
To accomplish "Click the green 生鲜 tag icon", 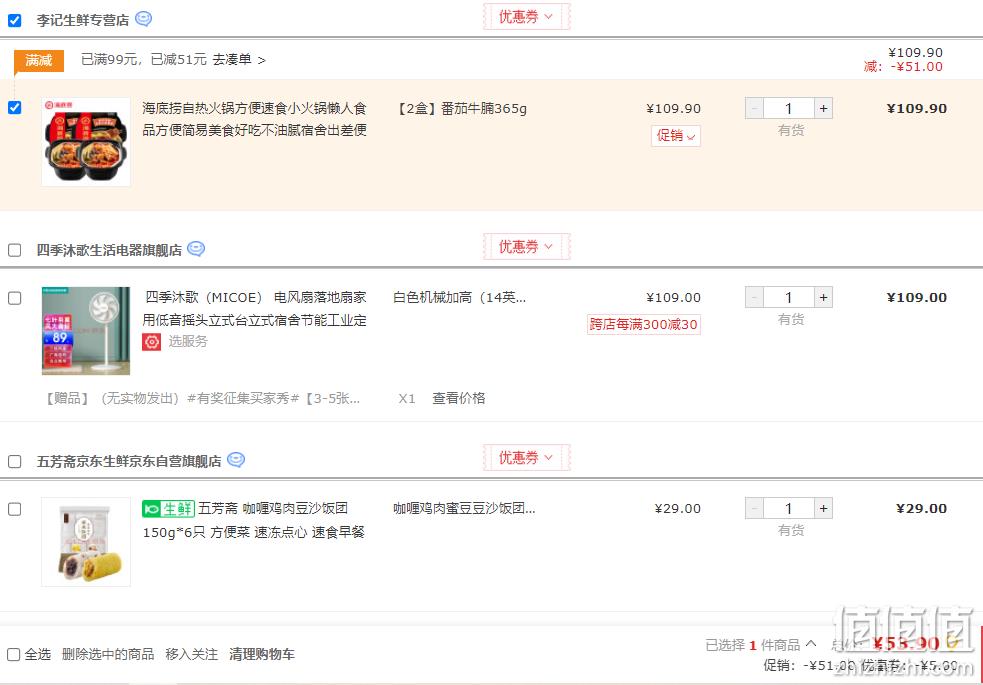I will [x=169, y=508].
